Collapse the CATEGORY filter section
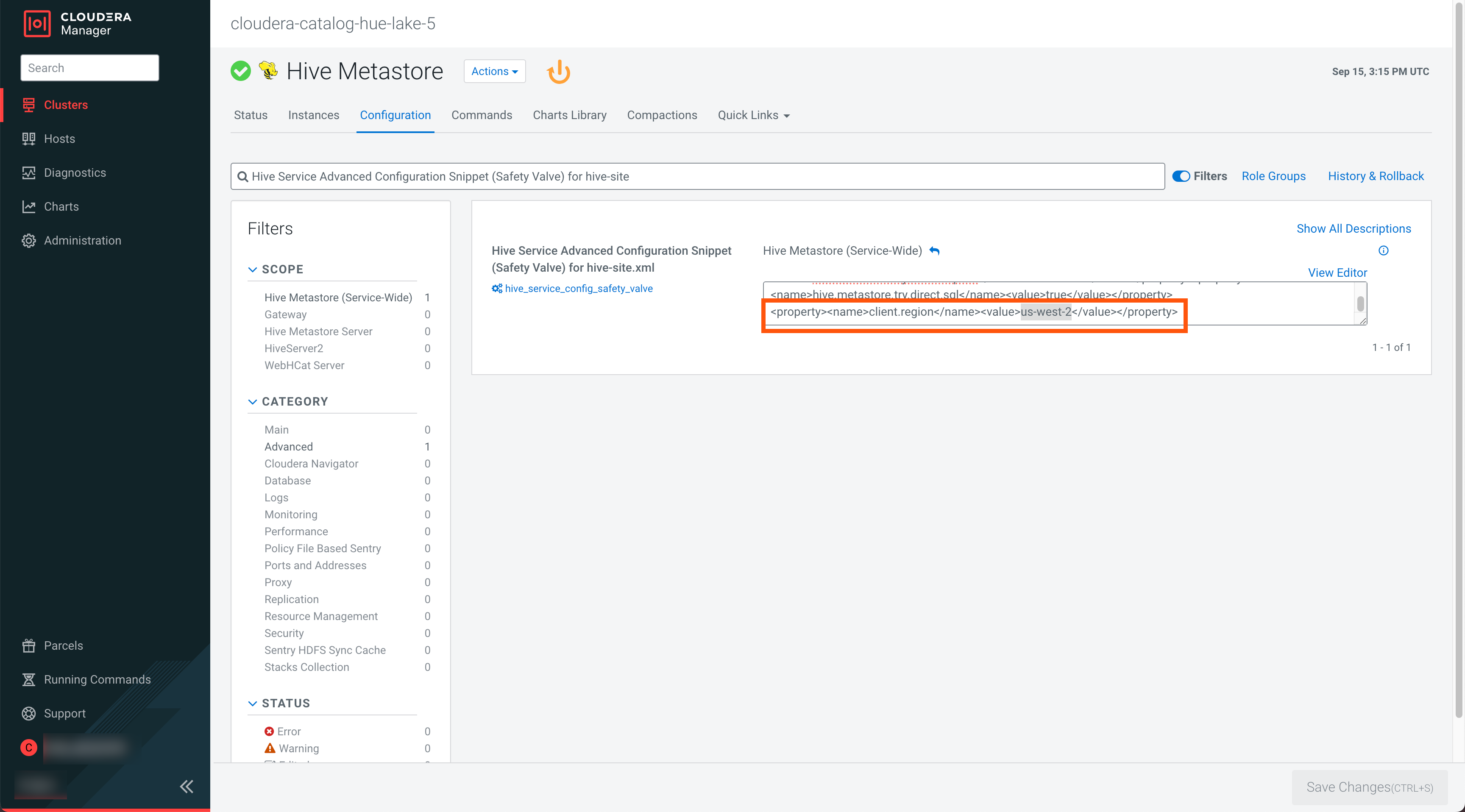The image size is (1465, 812). [253, 402]
